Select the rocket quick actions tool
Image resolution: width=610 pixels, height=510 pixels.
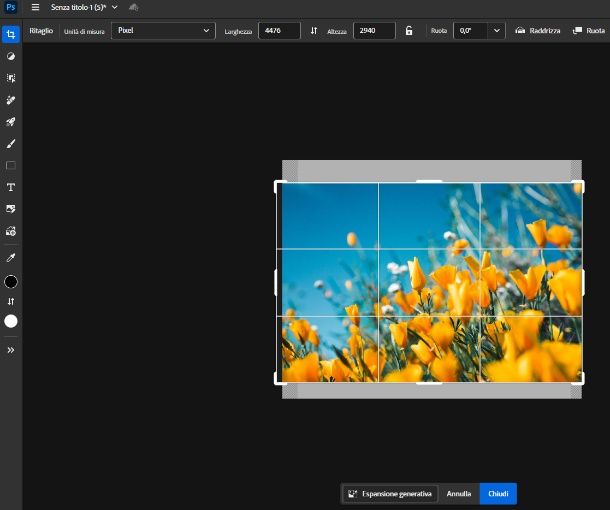(x=11, y=122)
